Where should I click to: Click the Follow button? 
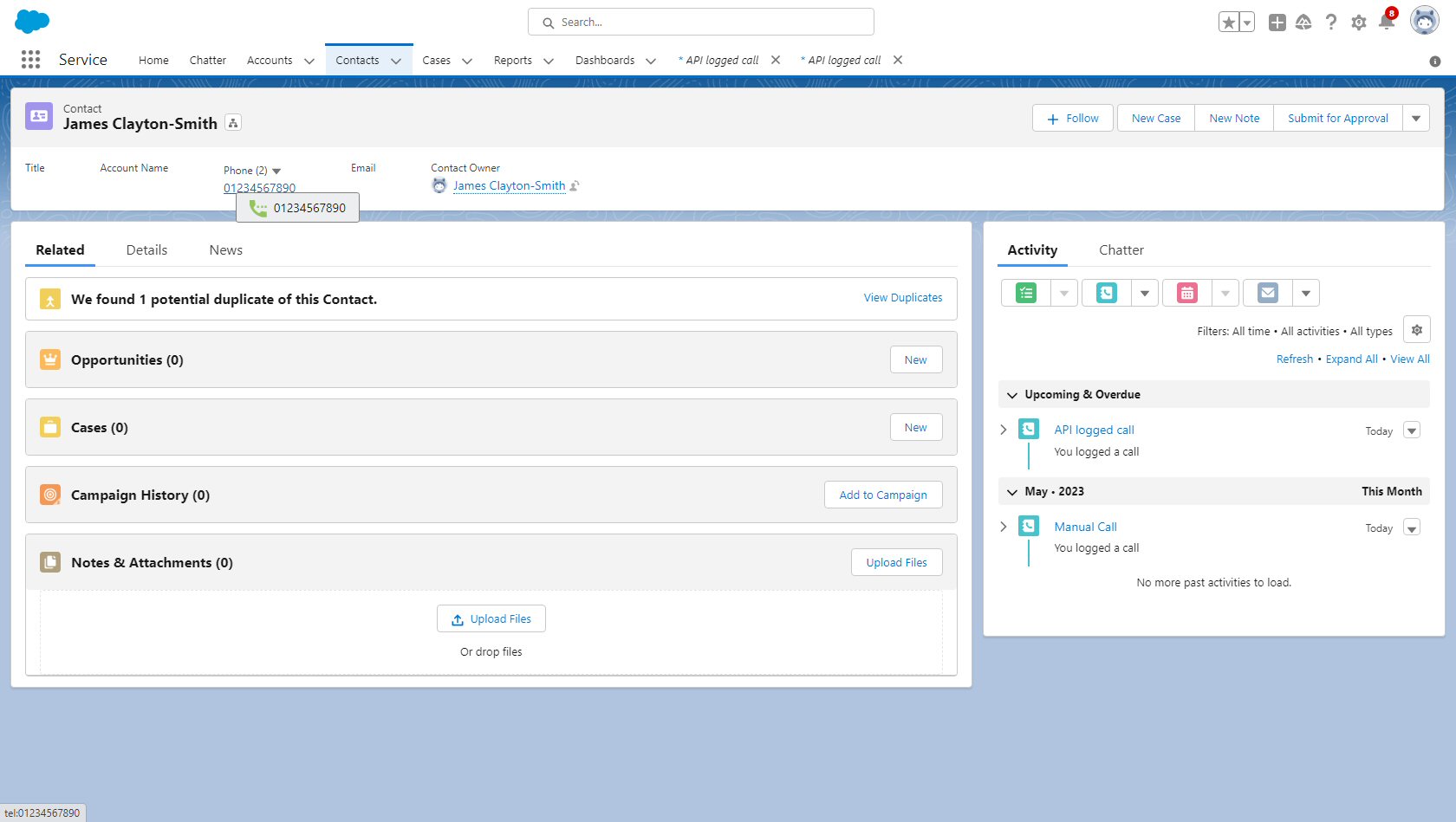click(x=1073, y=118)
